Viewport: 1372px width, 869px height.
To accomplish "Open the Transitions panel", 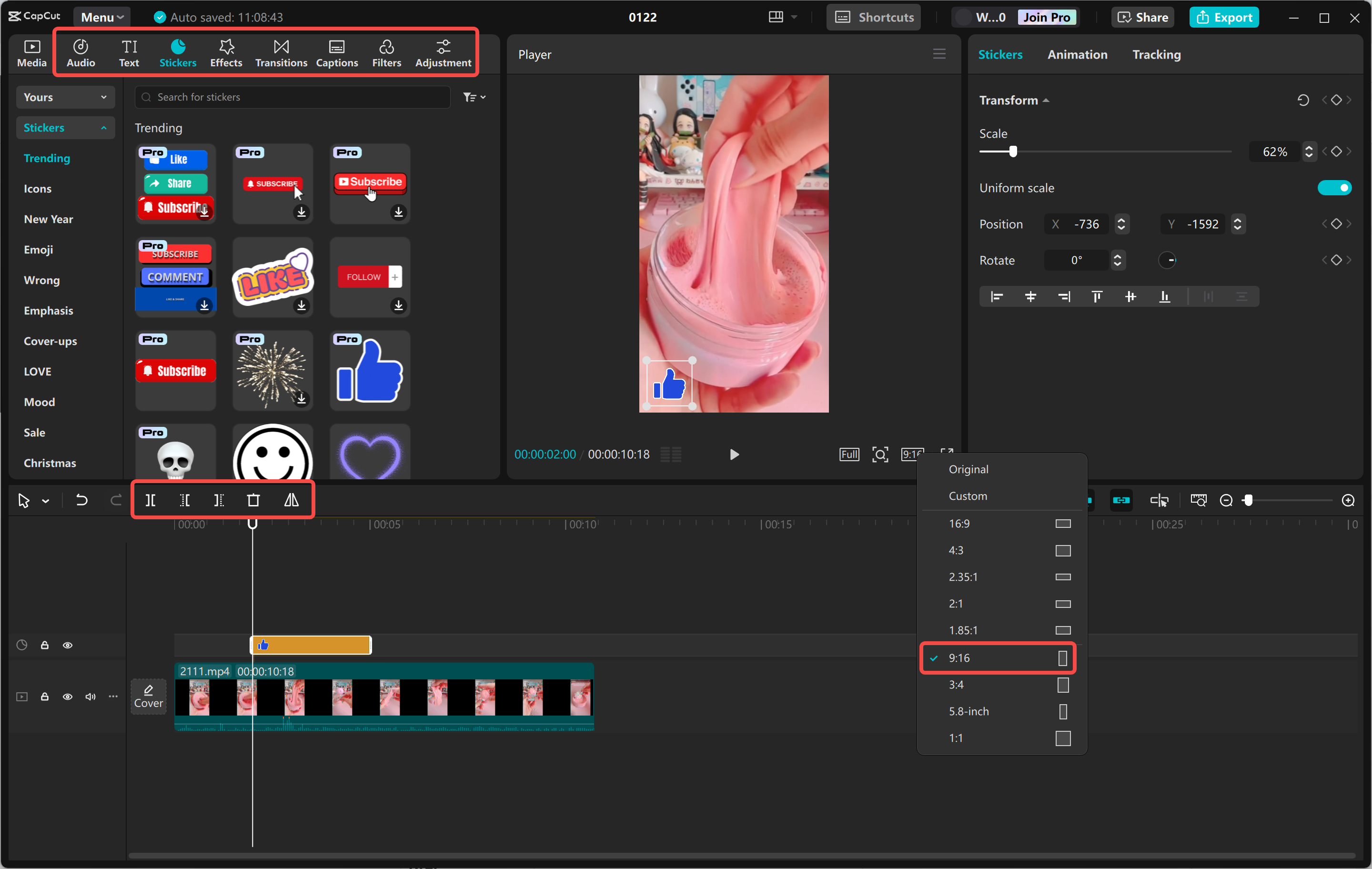I will click(x=280, y=52).
